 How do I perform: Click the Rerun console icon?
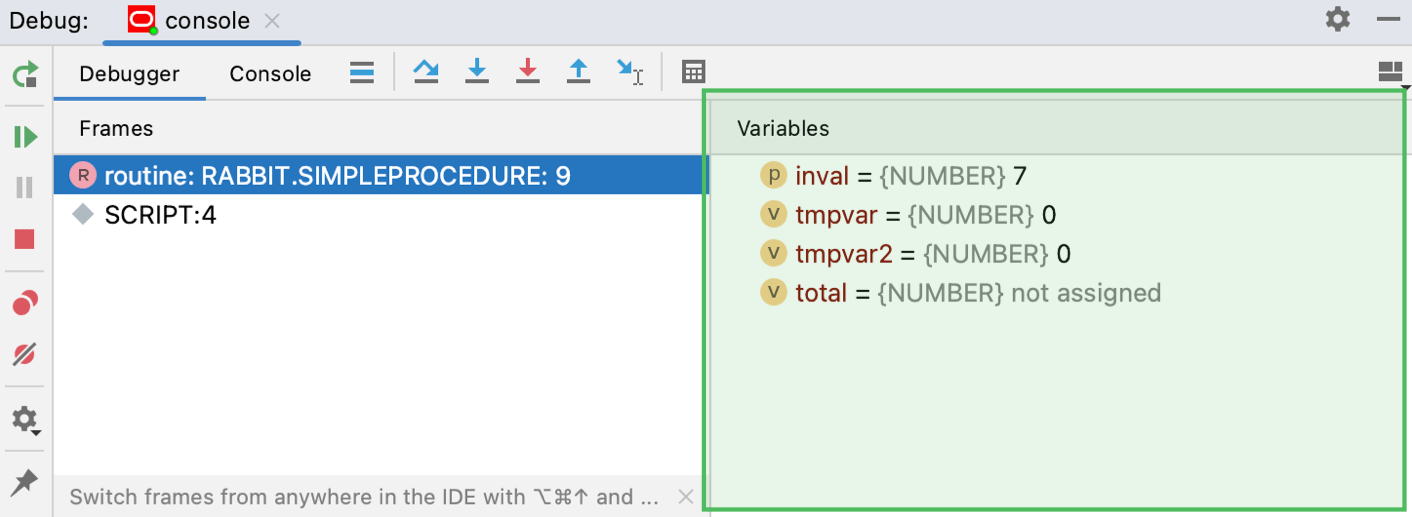26,74
